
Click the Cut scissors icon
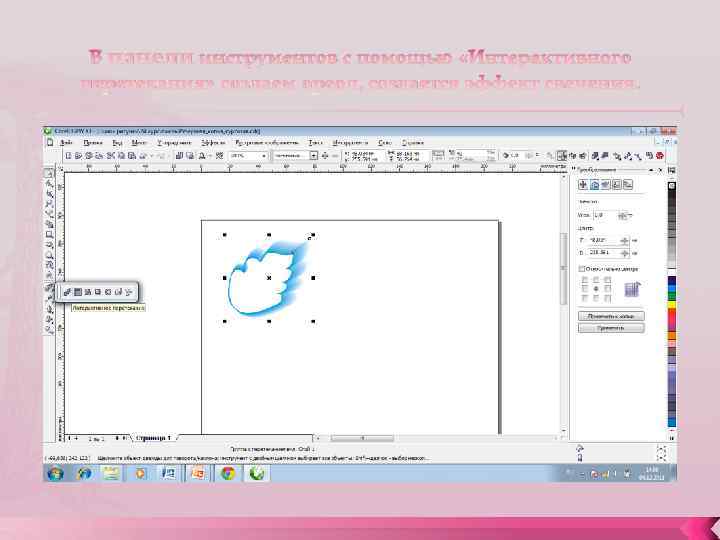(110, 156)
